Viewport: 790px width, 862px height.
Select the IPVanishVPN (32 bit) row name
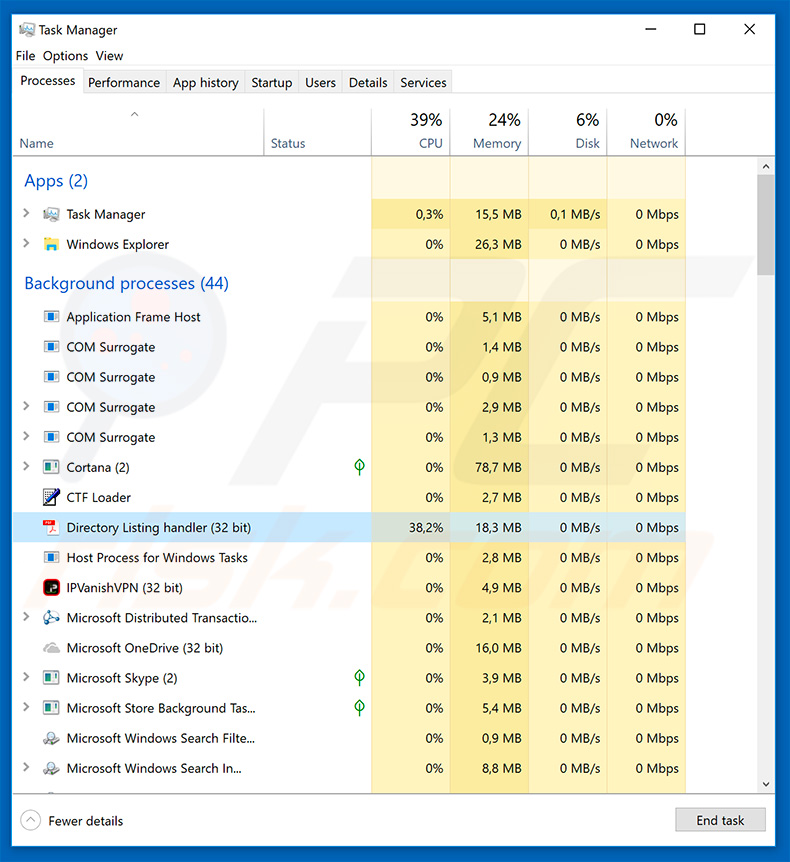click(124, 588)
